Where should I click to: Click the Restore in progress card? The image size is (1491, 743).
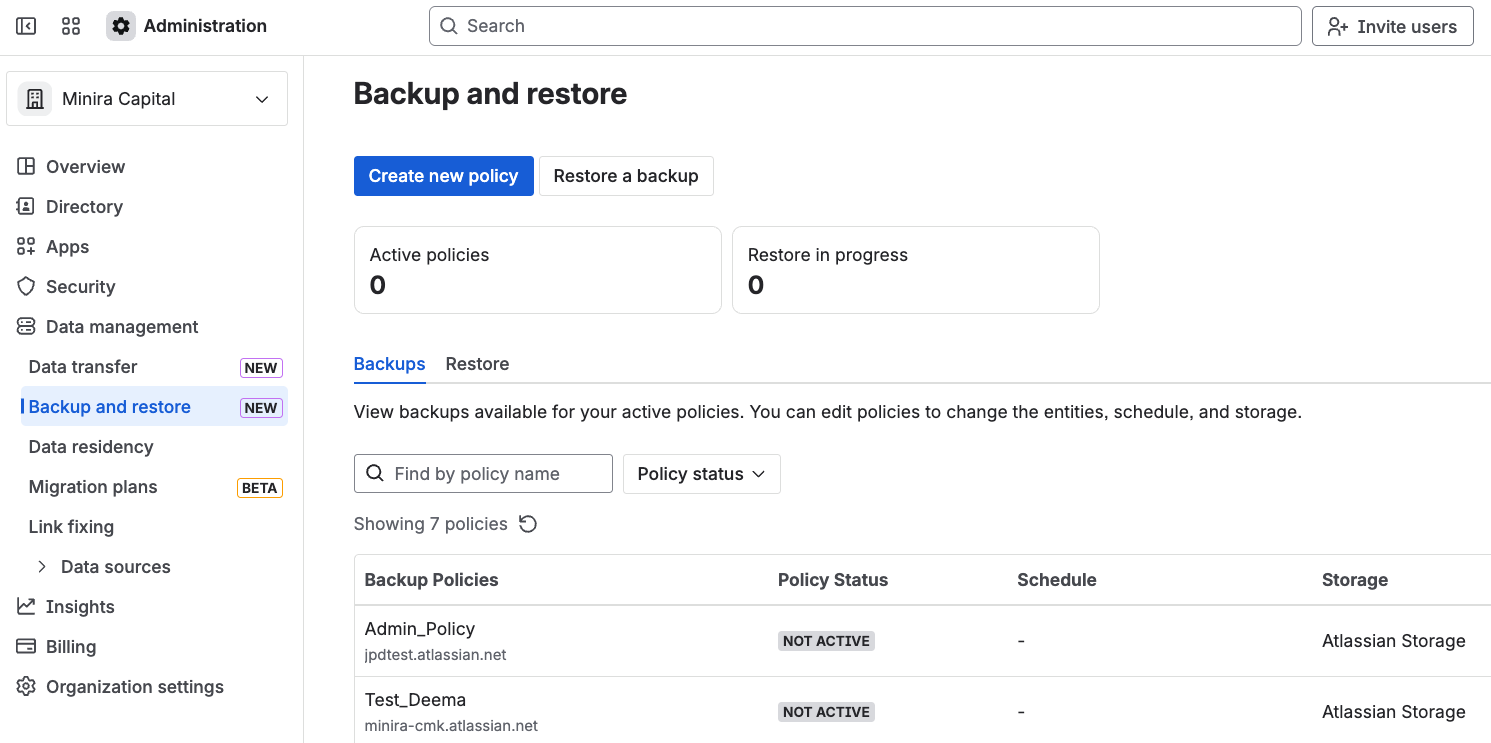click(916, 270)
